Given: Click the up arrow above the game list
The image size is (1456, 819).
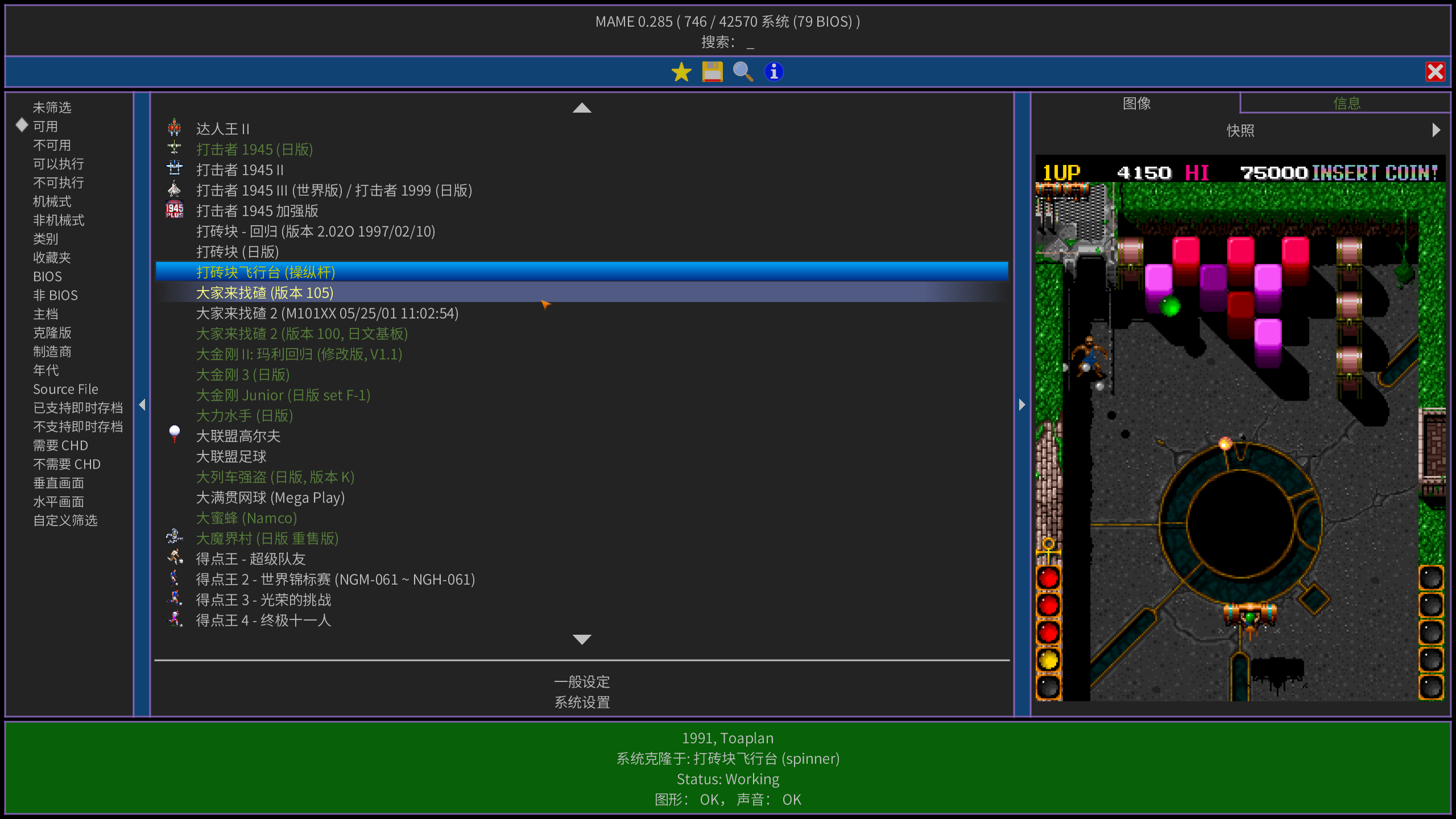Looking at the screenshot, I should pyautogui.click(x=581, y=108).
